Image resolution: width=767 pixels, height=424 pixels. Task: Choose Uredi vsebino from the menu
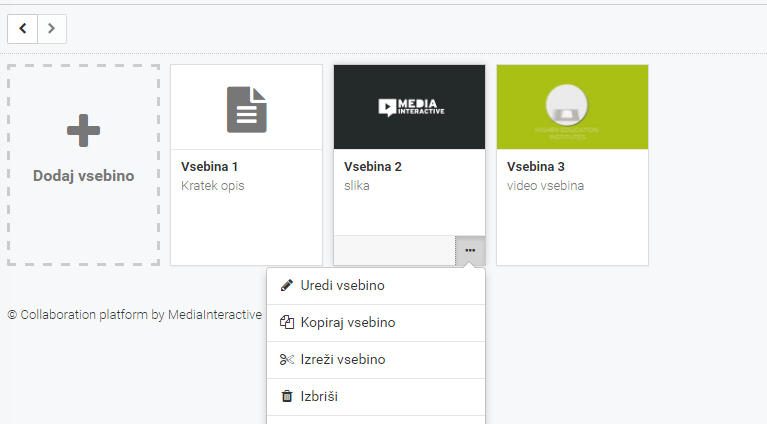[x=376, y=286]
